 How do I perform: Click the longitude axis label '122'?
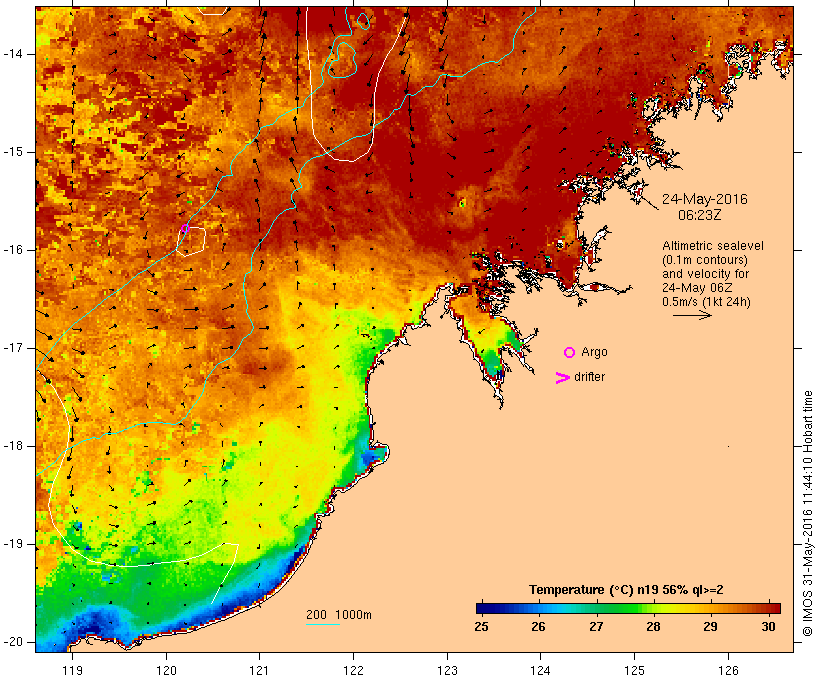[354, 671]
